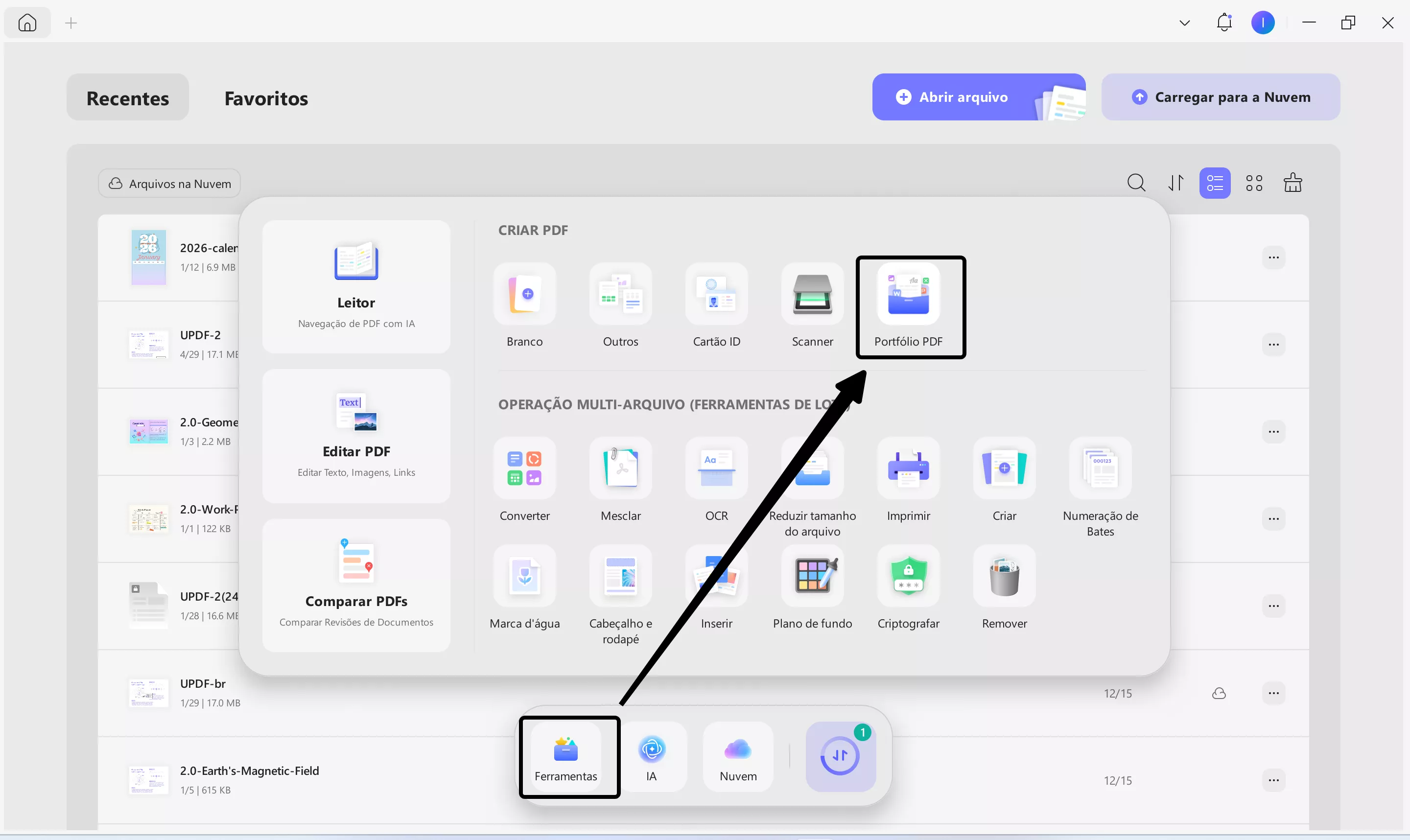Image resolution: width=1410 pixels, height=840 pixels.
Task: Click the sync progress indicator in the dock
Action: tap(840, 756)
